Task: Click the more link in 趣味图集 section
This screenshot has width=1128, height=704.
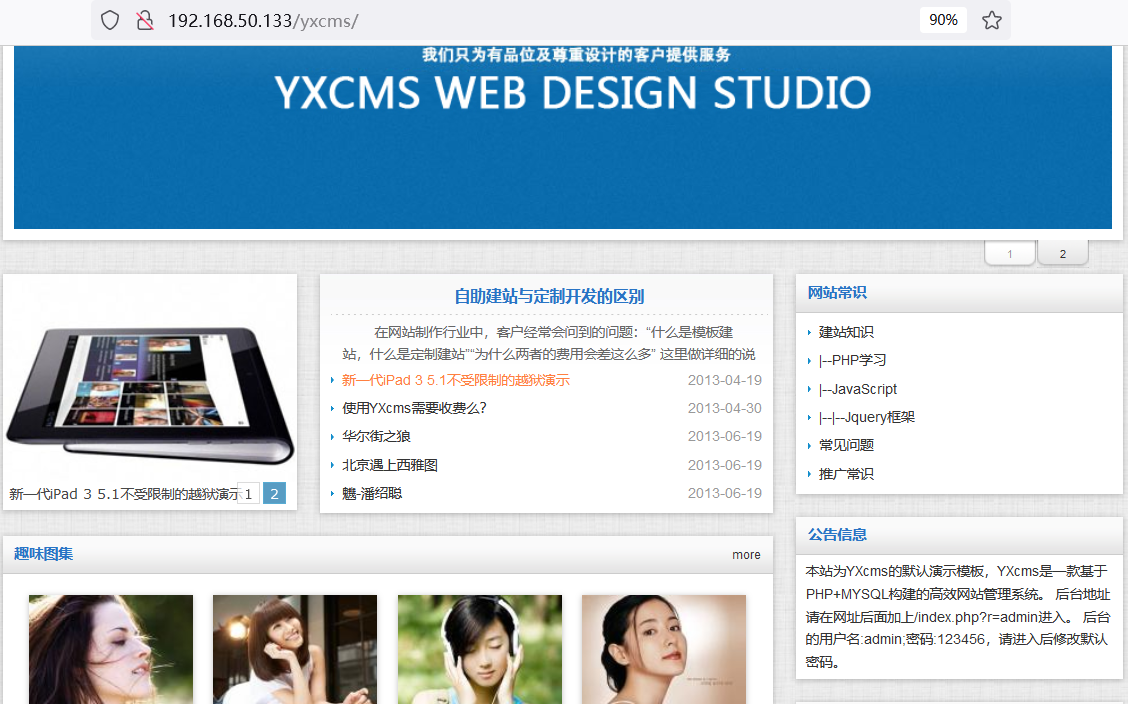Action: tap(746, 554)
